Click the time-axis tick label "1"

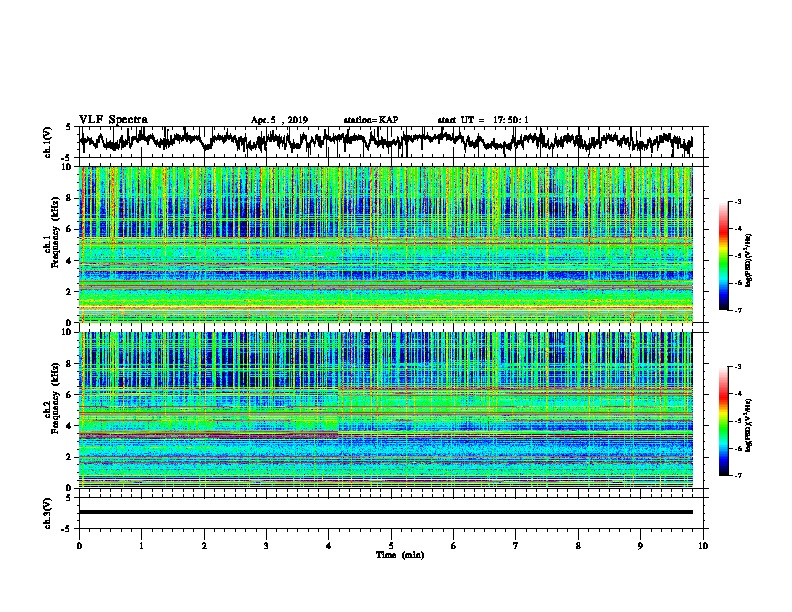(141, 546)
